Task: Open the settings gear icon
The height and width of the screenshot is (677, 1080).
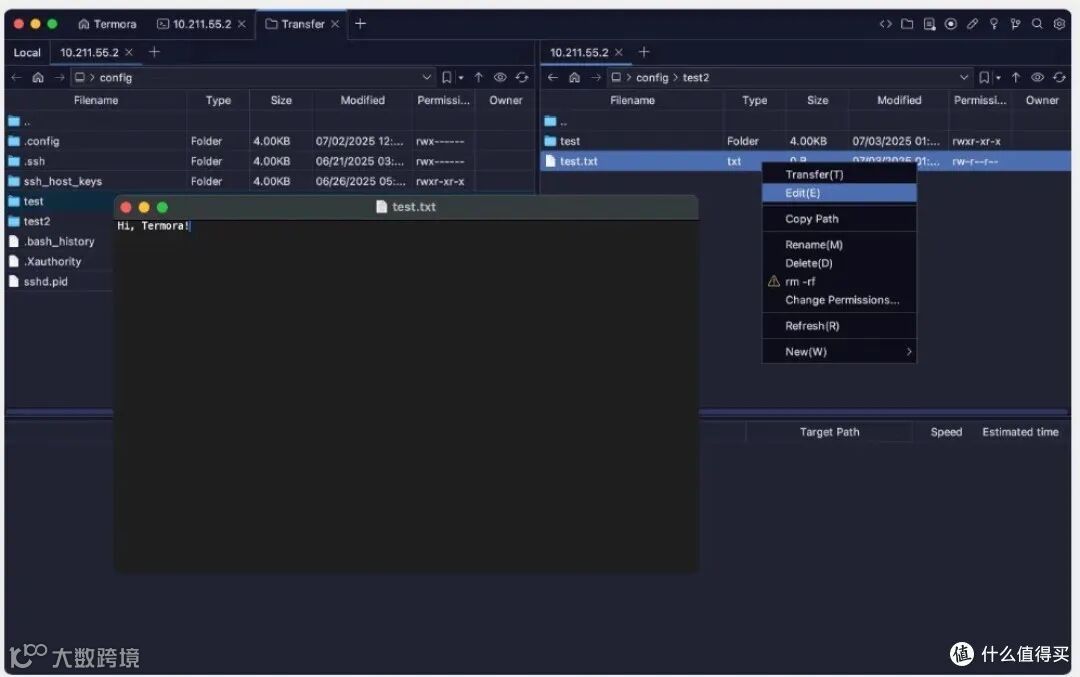Action: point(1059,24)
